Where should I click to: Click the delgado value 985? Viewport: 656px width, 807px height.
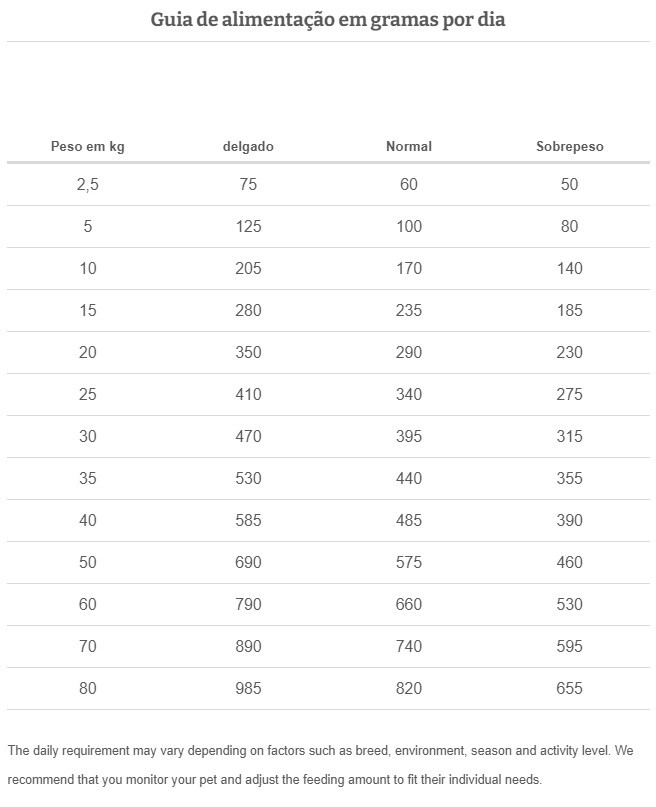(x=248, y=688)
